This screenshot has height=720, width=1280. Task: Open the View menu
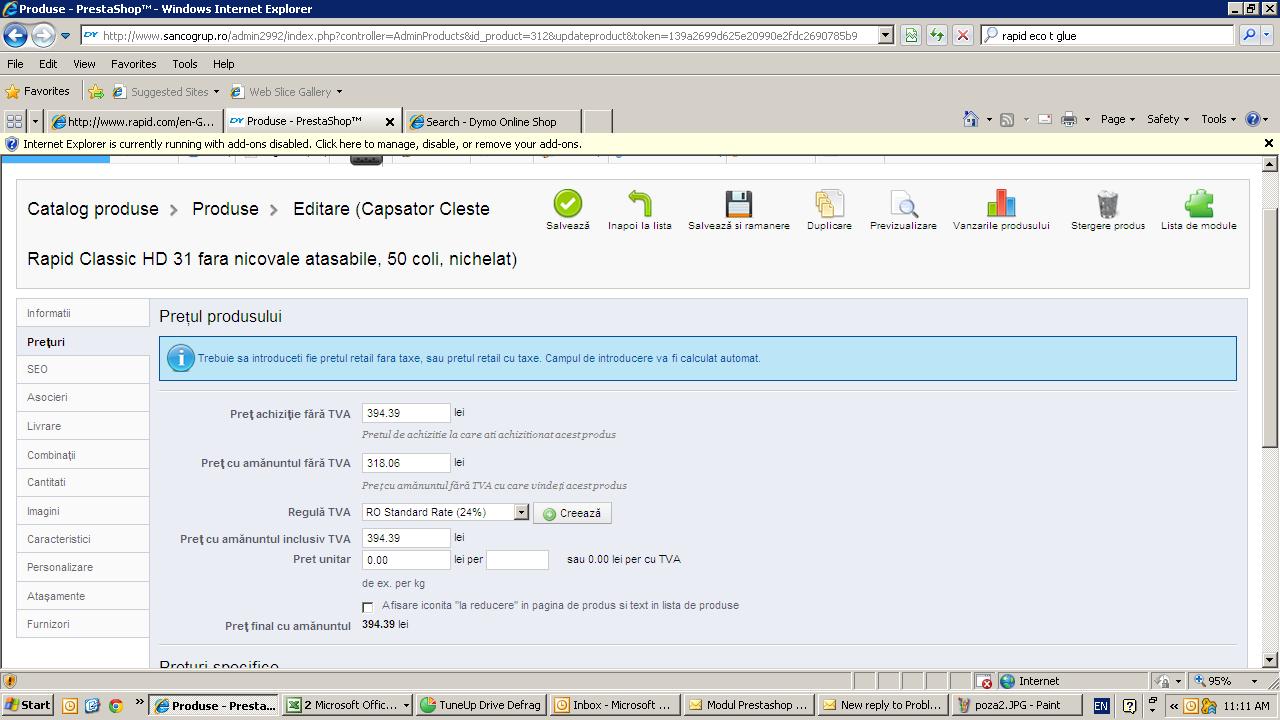[x=84, y=63]
